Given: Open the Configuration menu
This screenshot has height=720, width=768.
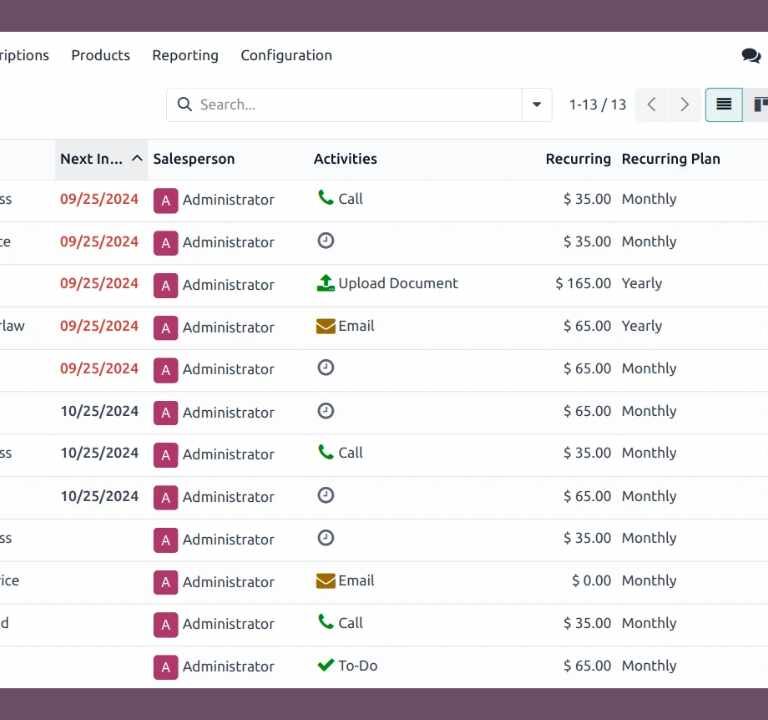Looking at the screenshot, I should 286,56.
